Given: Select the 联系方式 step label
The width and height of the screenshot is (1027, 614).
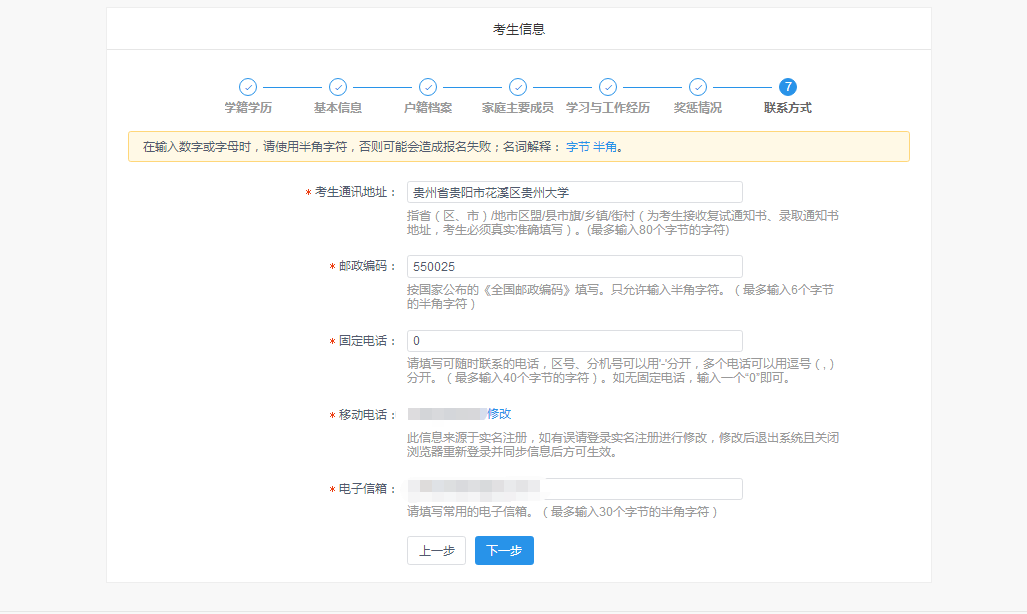Looking at the screenshot, I should [788, 108].
